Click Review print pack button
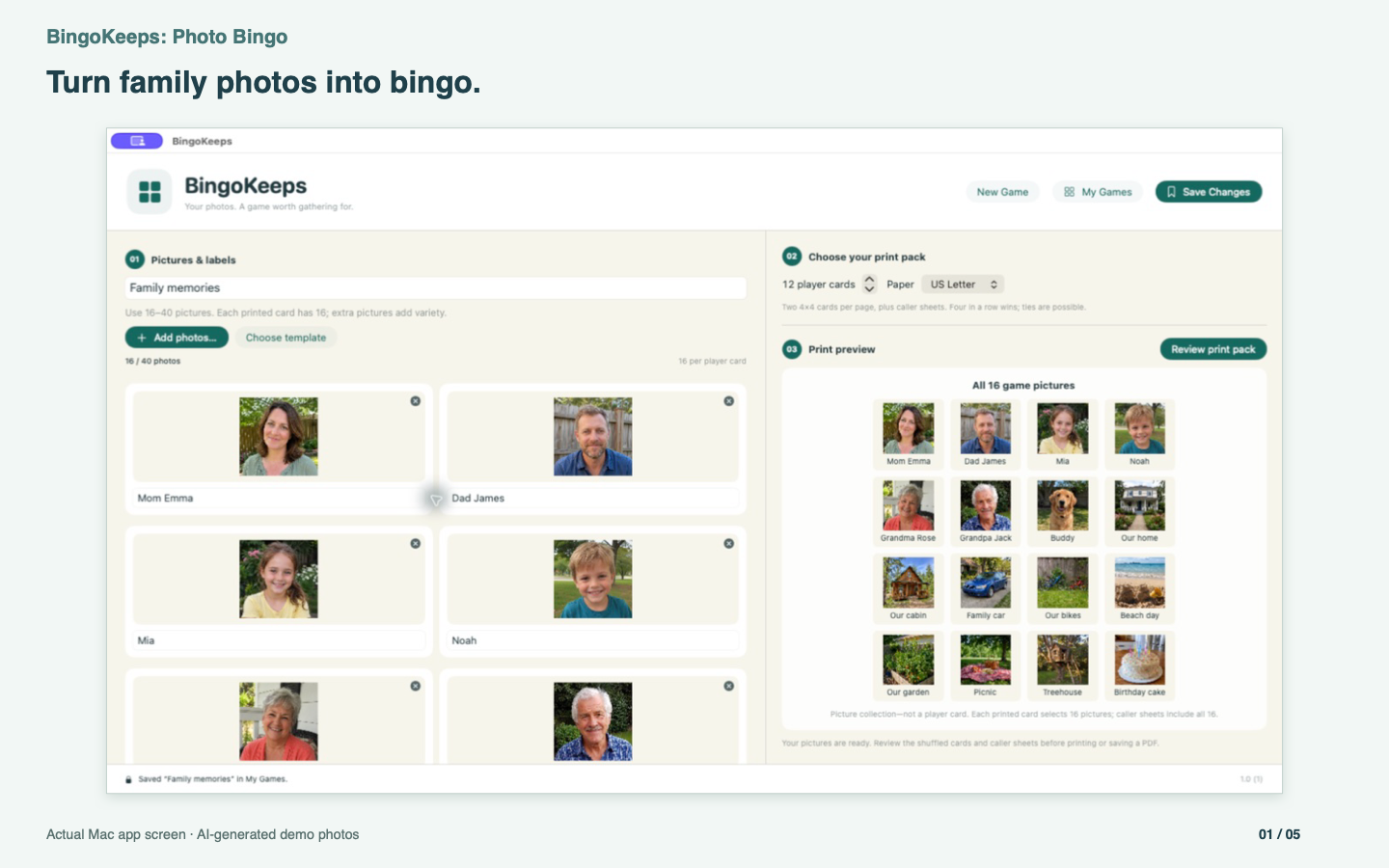Screen dimensions: 1389x868 coord(1213,349)
